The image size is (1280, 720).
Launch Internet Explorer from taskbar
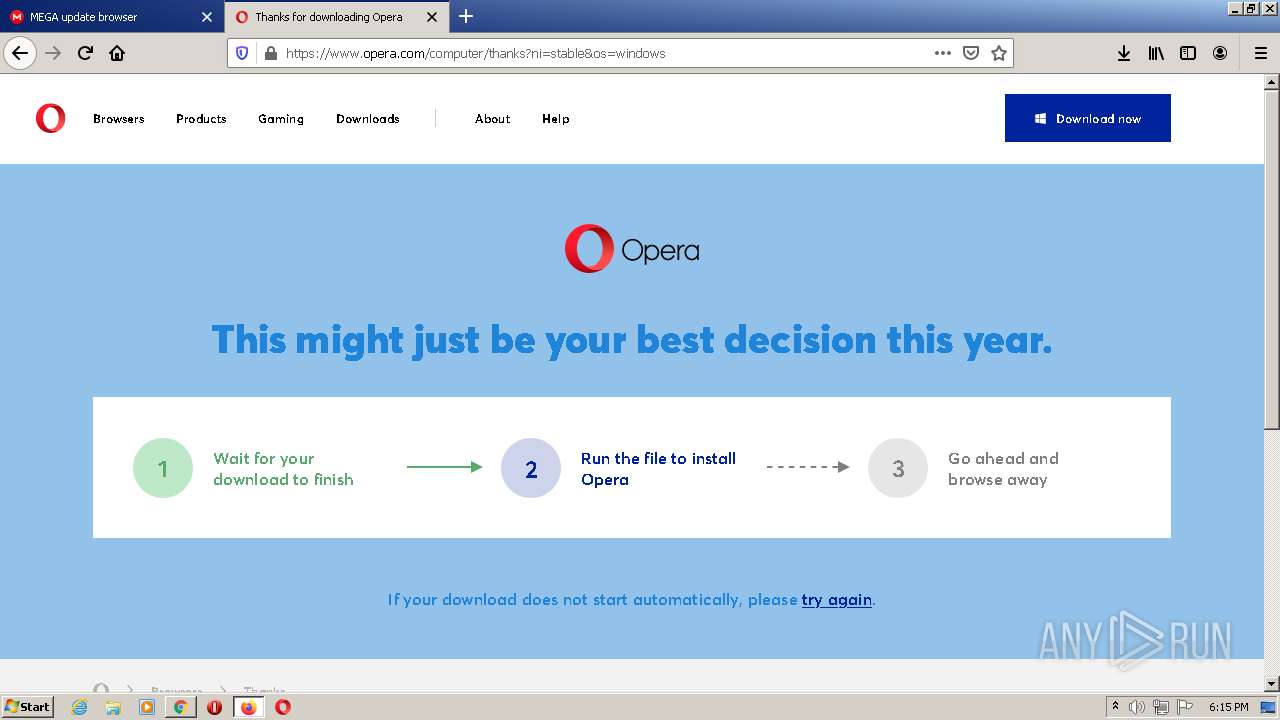pos(80,707)
